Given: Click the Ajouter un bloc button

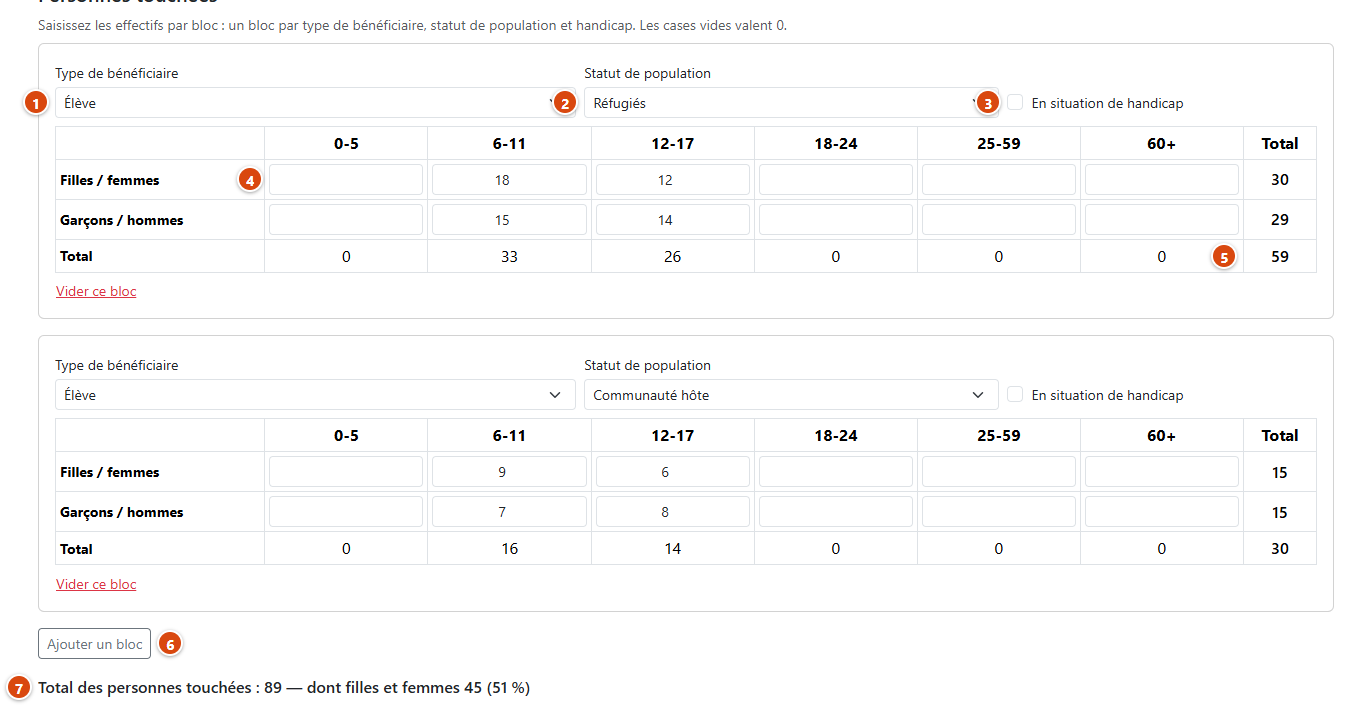Looking at the screenshot, I should [95, 644].
